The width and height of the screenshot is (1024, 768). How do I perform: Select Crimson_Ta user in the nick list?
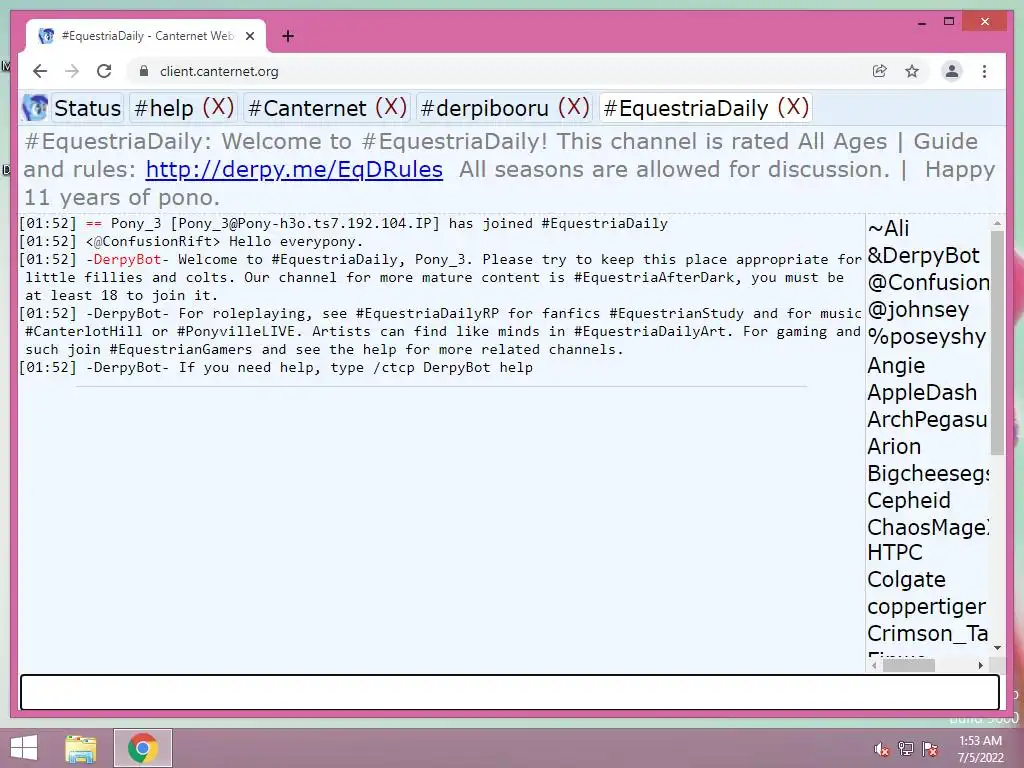[927, 633]
